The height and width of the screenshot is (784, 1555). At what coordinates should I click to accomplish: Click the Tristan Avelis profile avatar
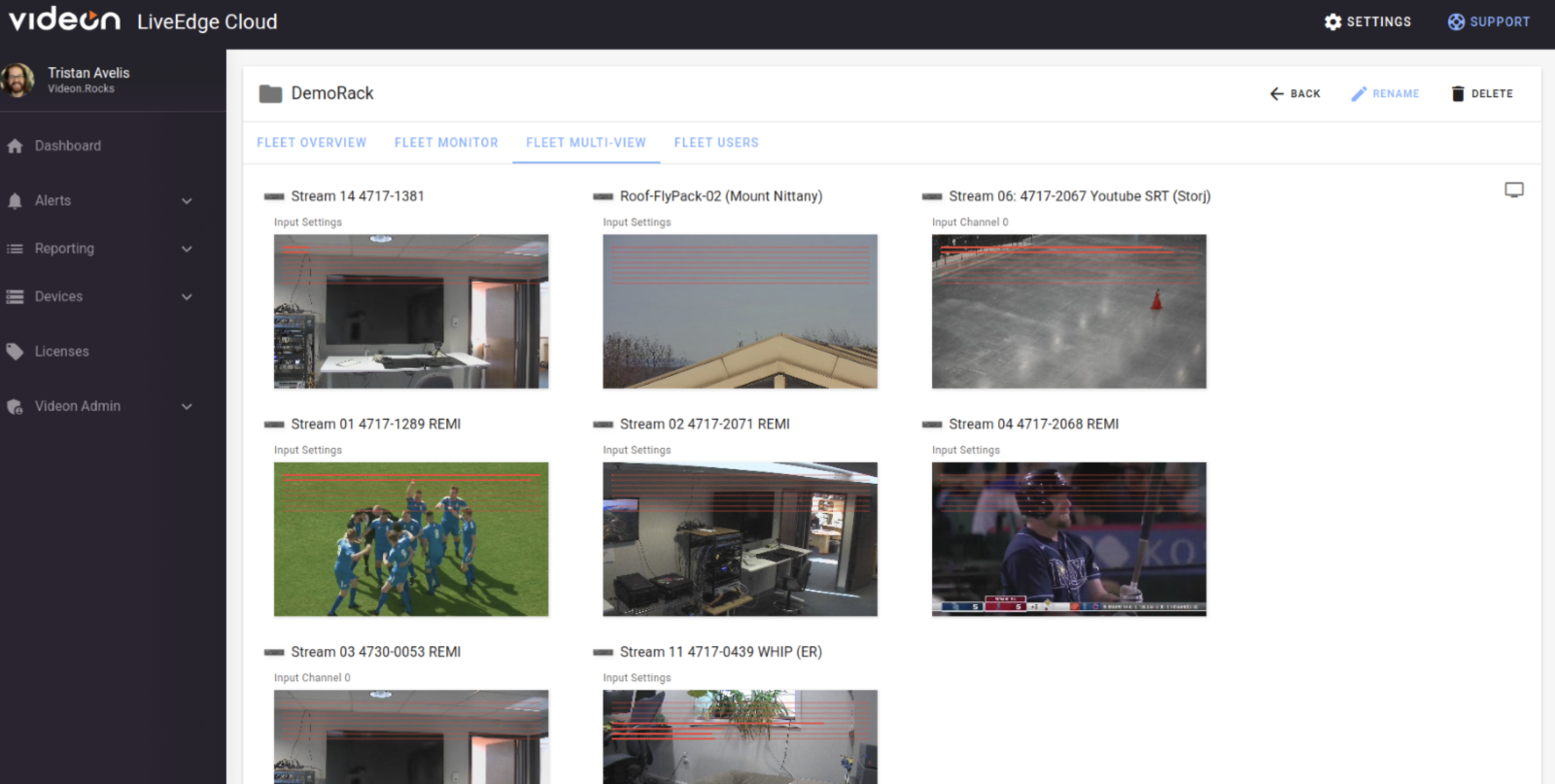(x=17, y=80)
